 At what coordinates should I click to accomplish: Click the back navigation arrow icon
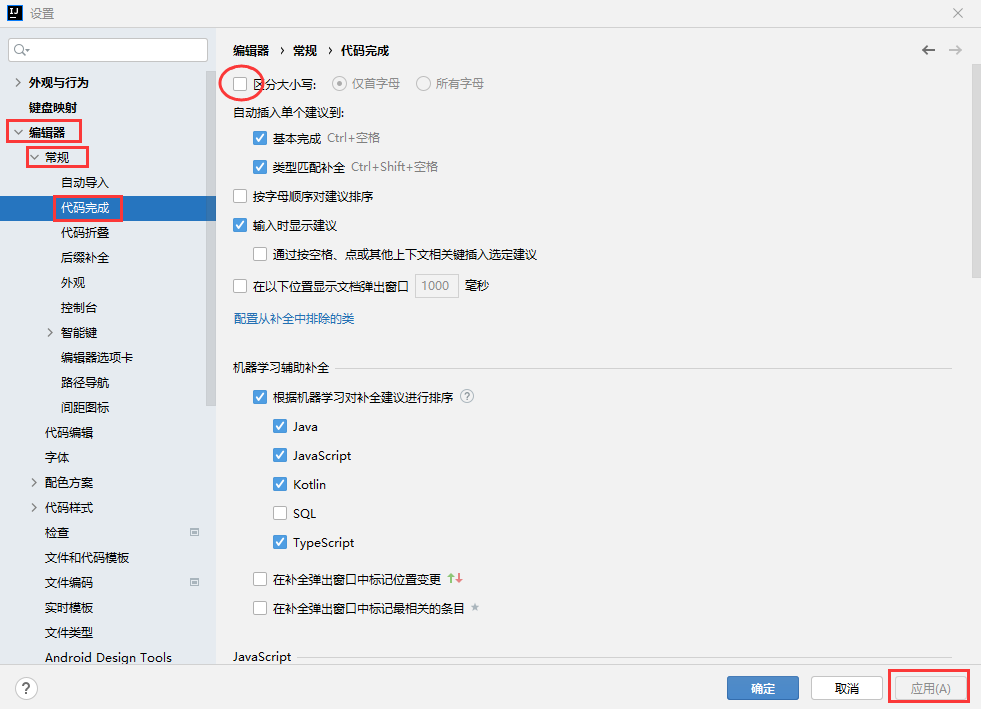(x=928, y=50)
